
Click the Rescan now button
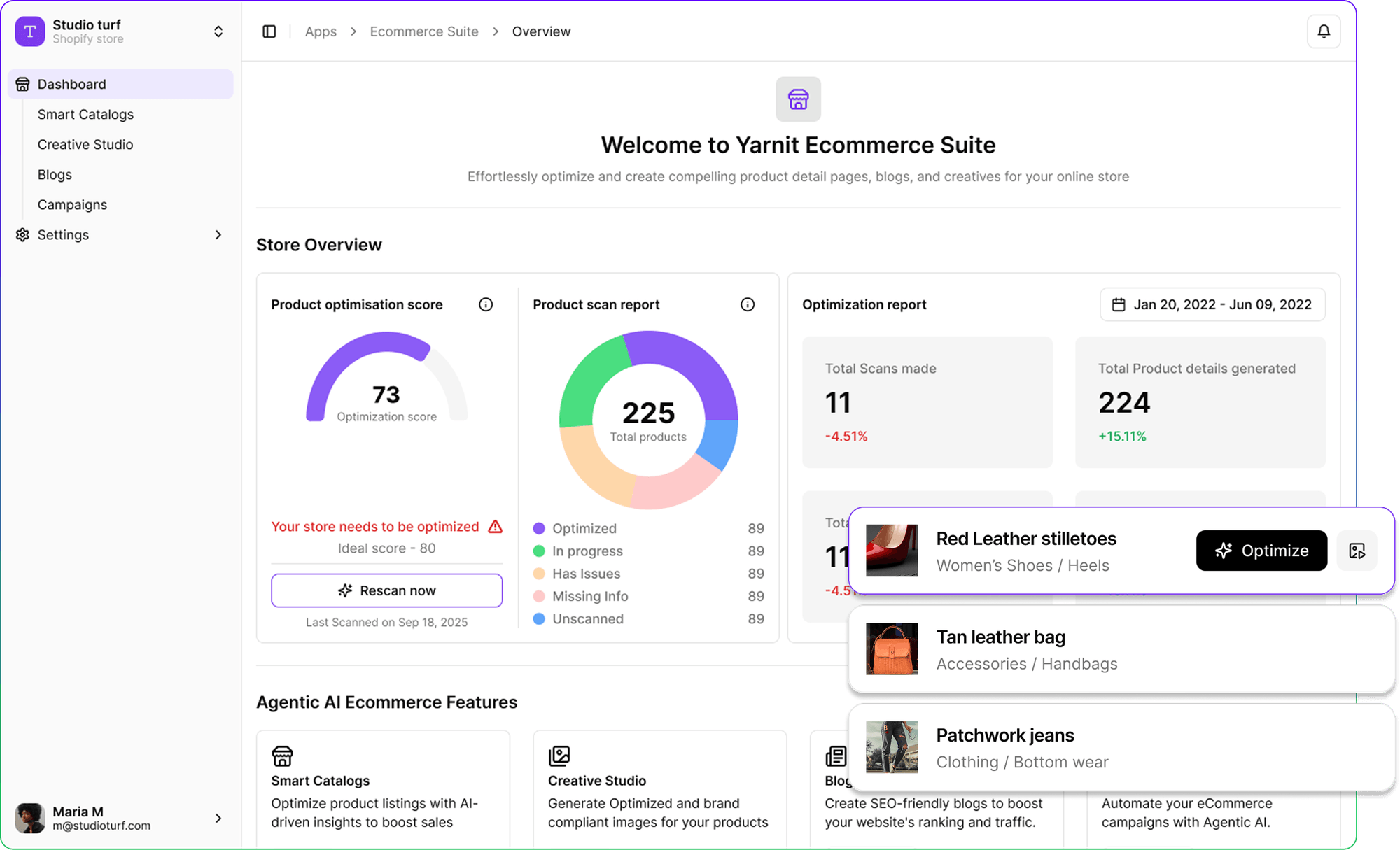(x=386, y=590)
